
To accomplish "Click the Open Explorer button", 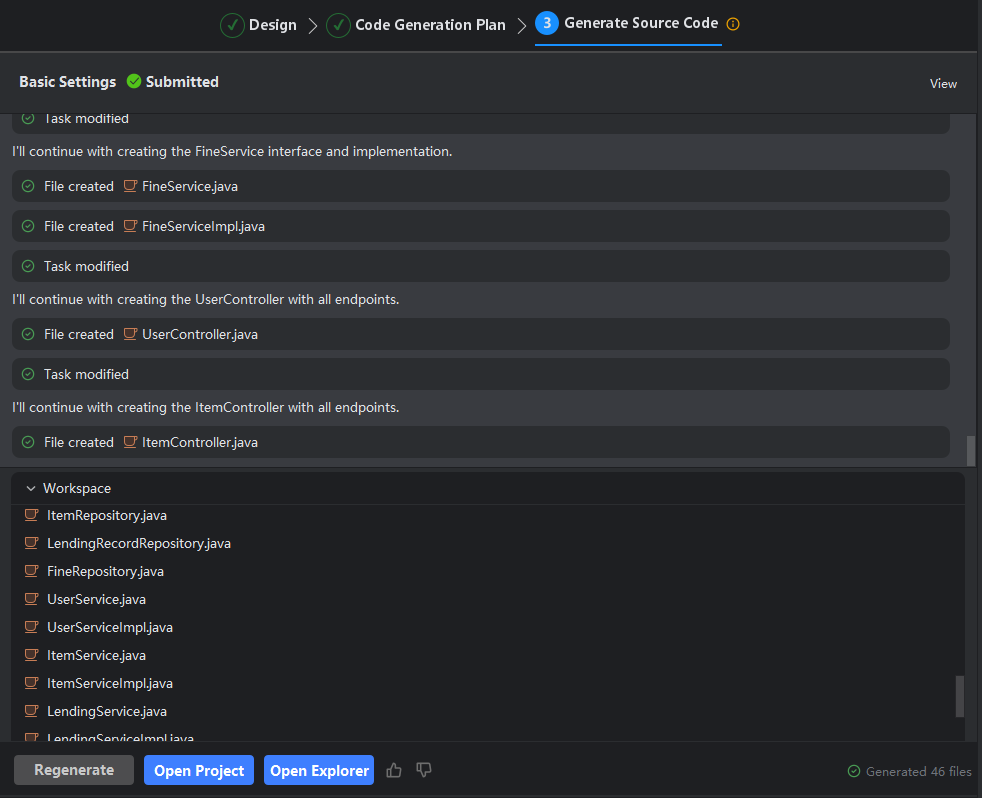I will point(319,770).
